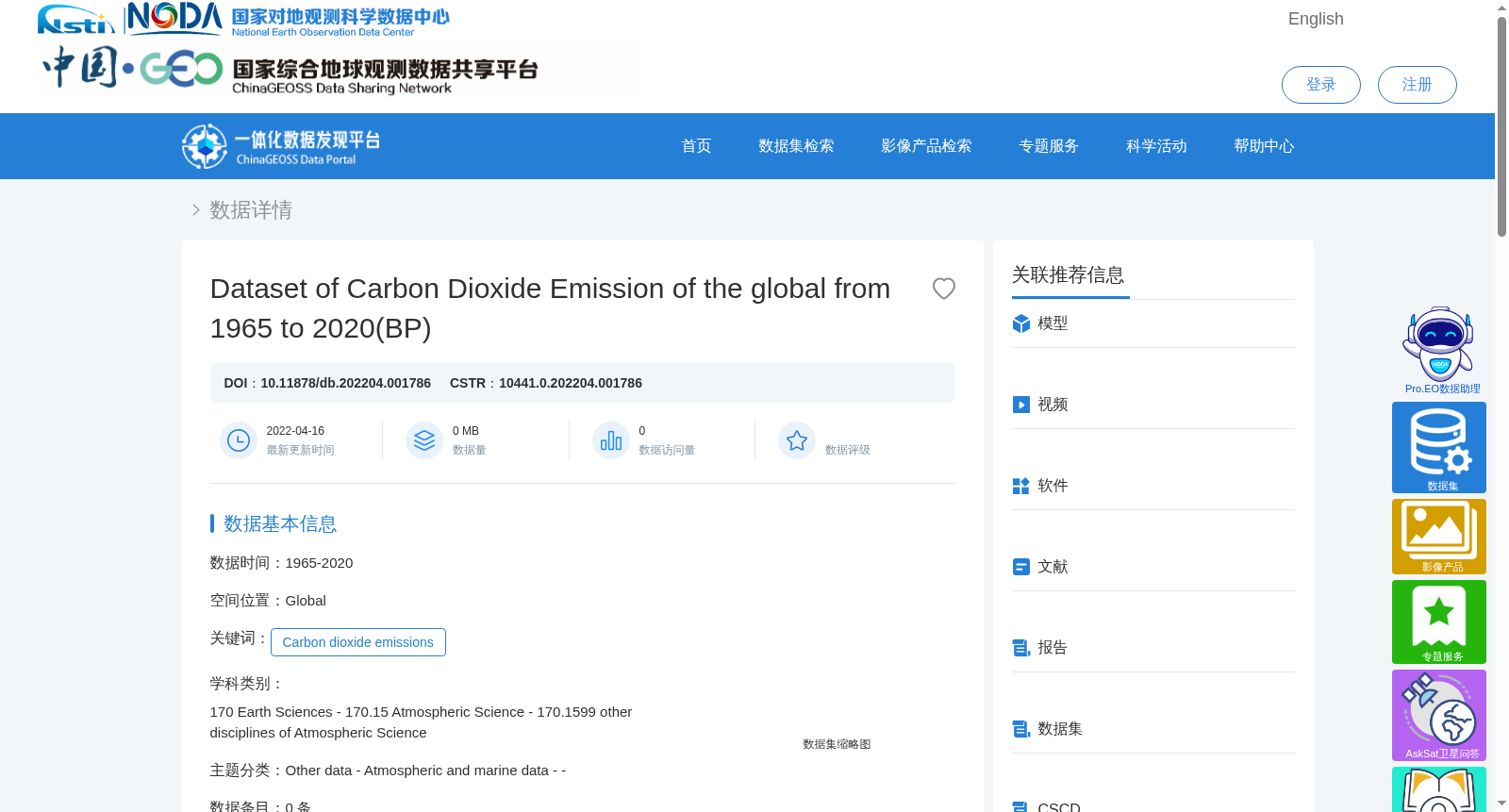Viewport: 1509px width, 812px height.
Task: Click the 主题分类 Other data line
Action: click(x=388, y=771)
